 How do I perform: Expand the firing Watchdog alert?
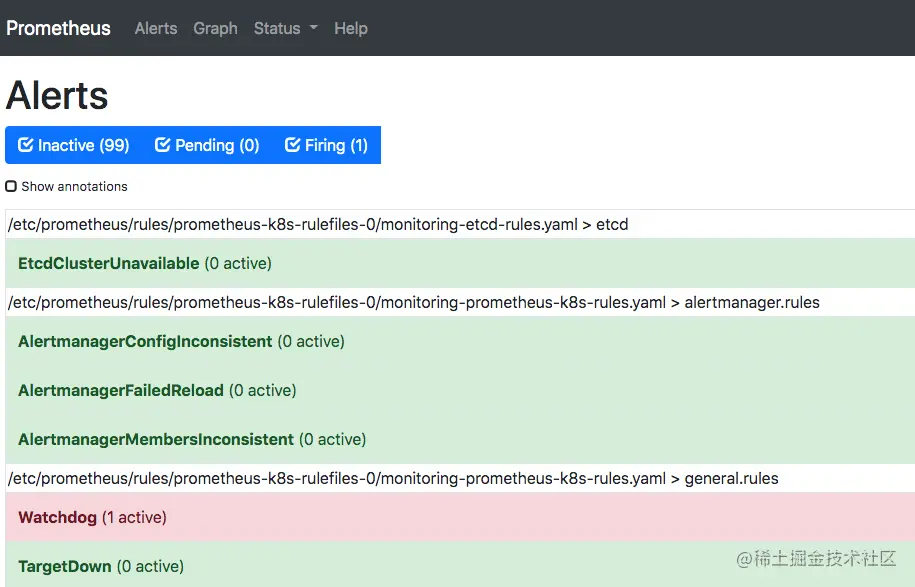click(57, 517)
